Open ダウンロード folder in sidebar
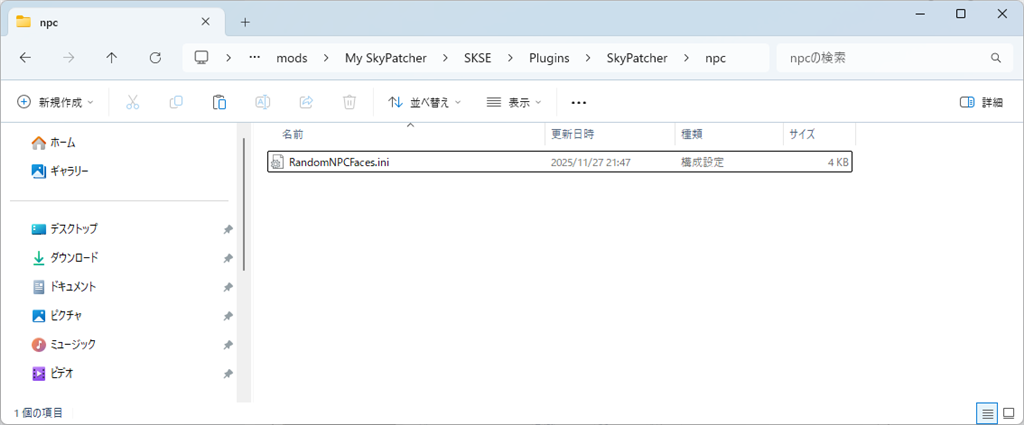 74,258
